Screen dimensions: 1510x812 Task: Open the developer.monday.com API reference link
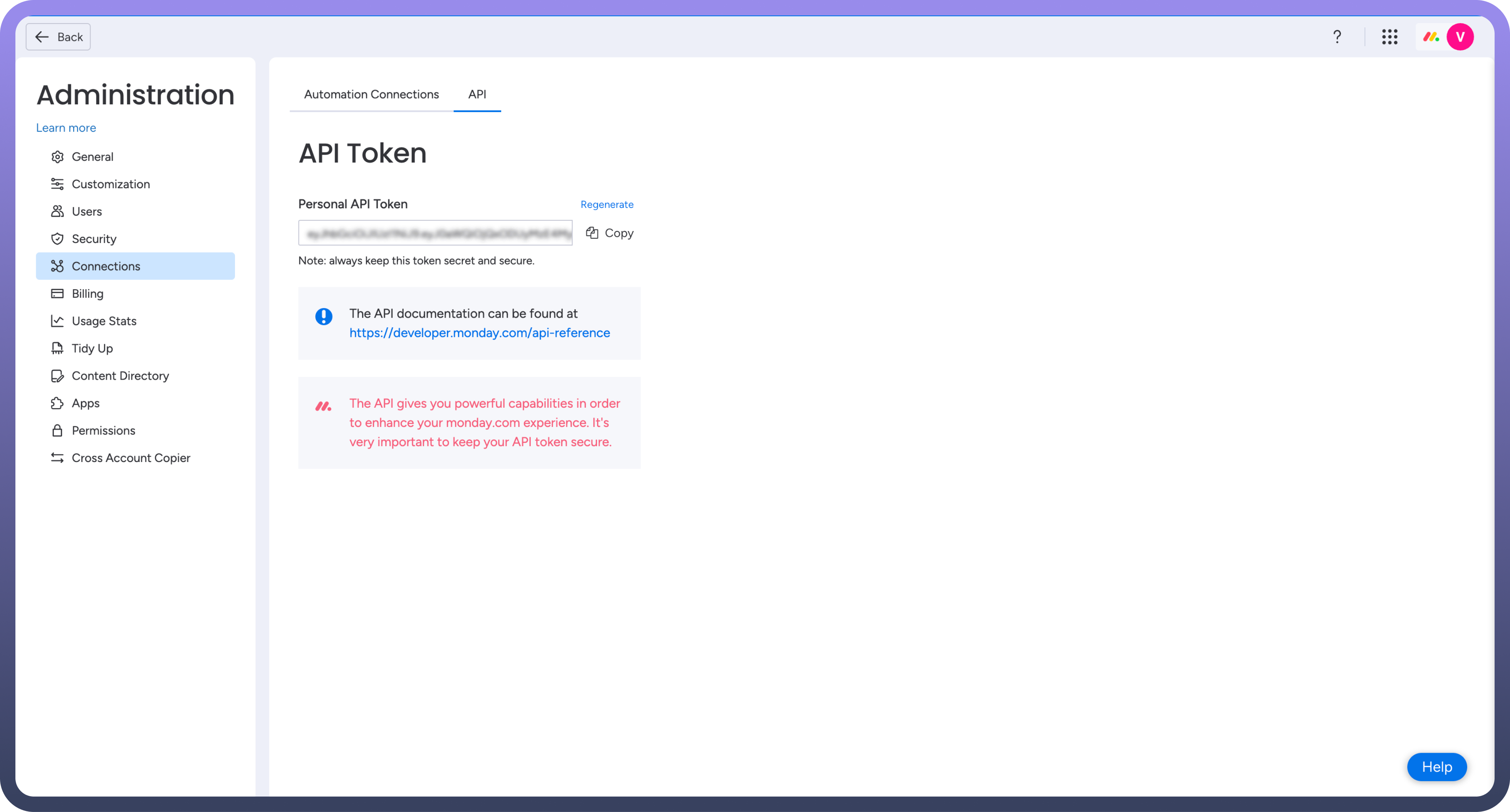point(480,333)
